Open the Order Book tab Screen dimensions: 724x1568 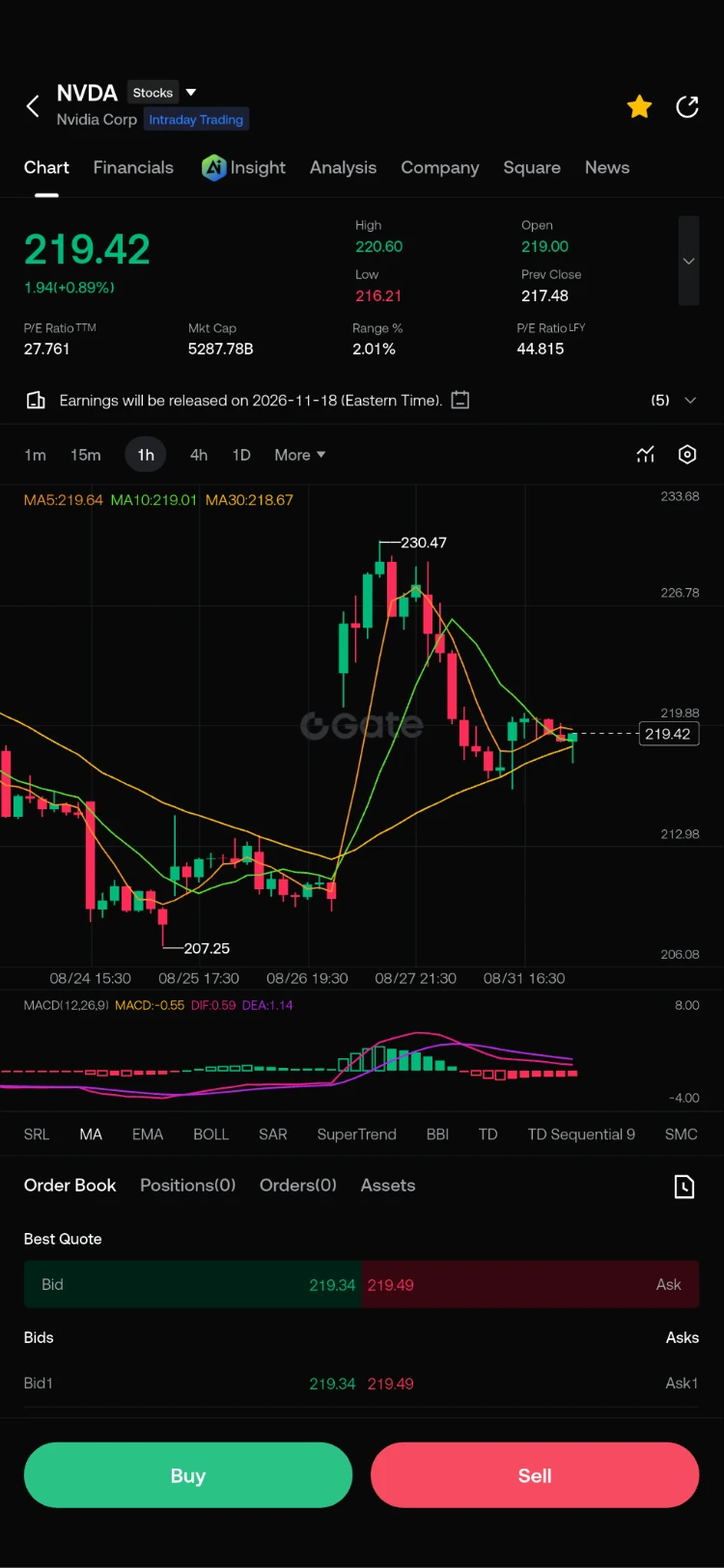pyautogui.click(x=70, y=1185)
